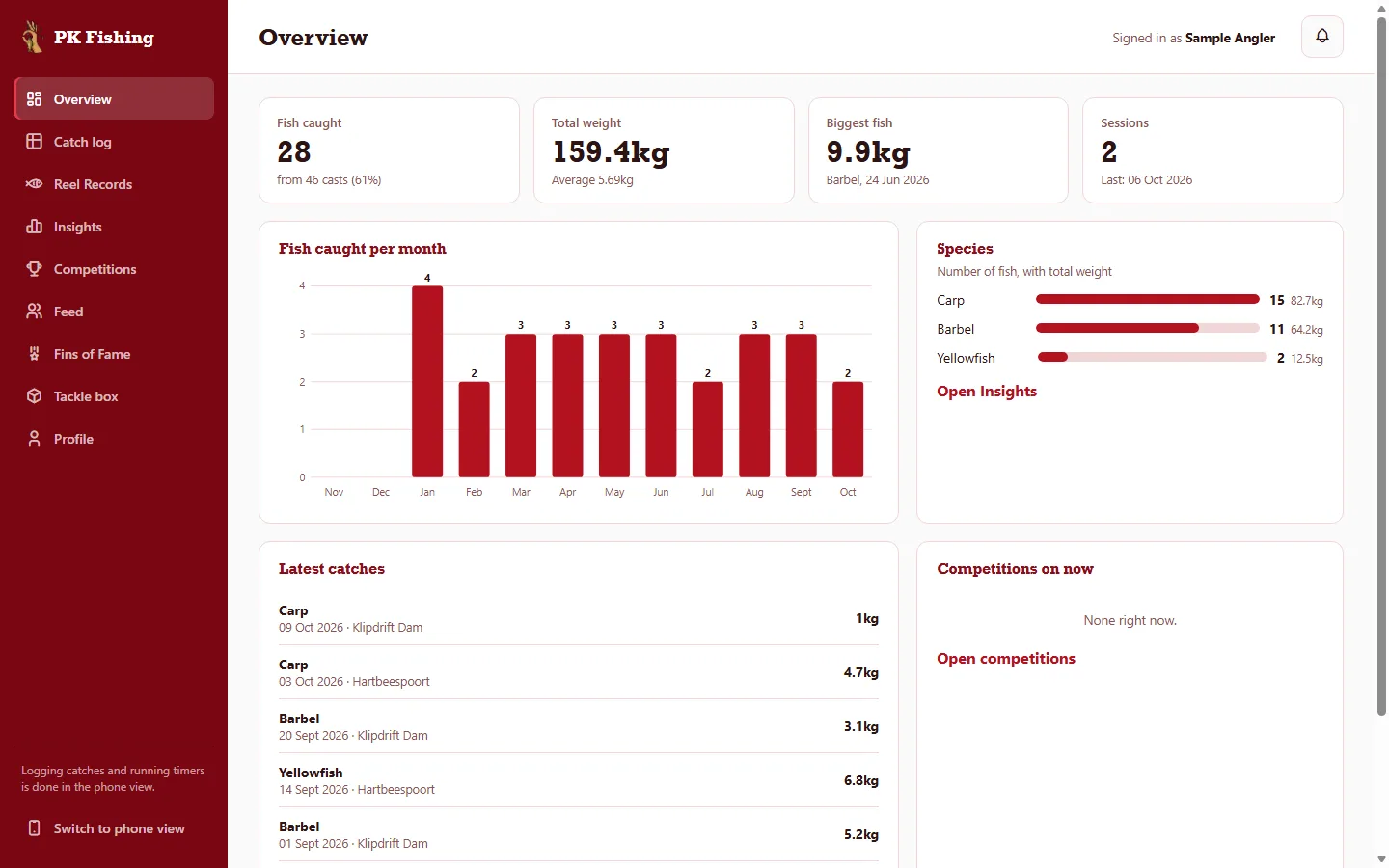Open the Tackle box page

point(114,396)
